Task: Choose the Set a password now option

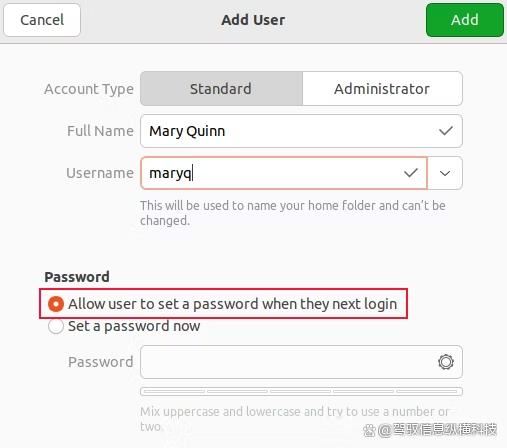Action: (x=124, y=326)
